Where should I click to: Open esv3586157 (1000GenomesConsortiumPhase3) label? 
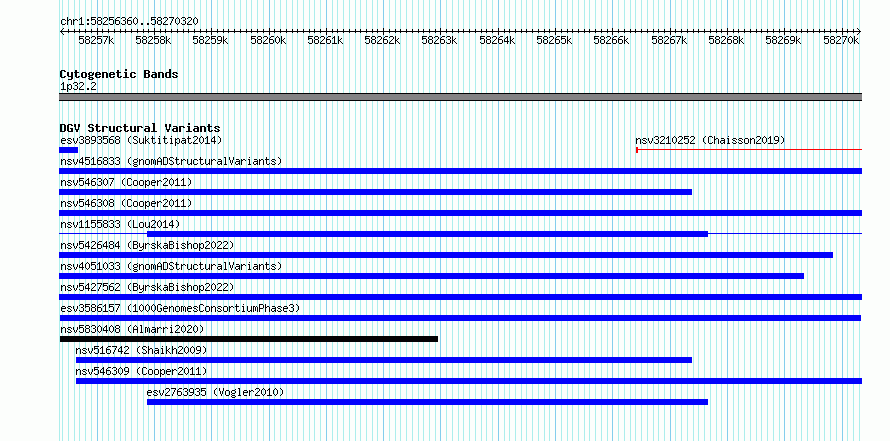coord(180,308)
